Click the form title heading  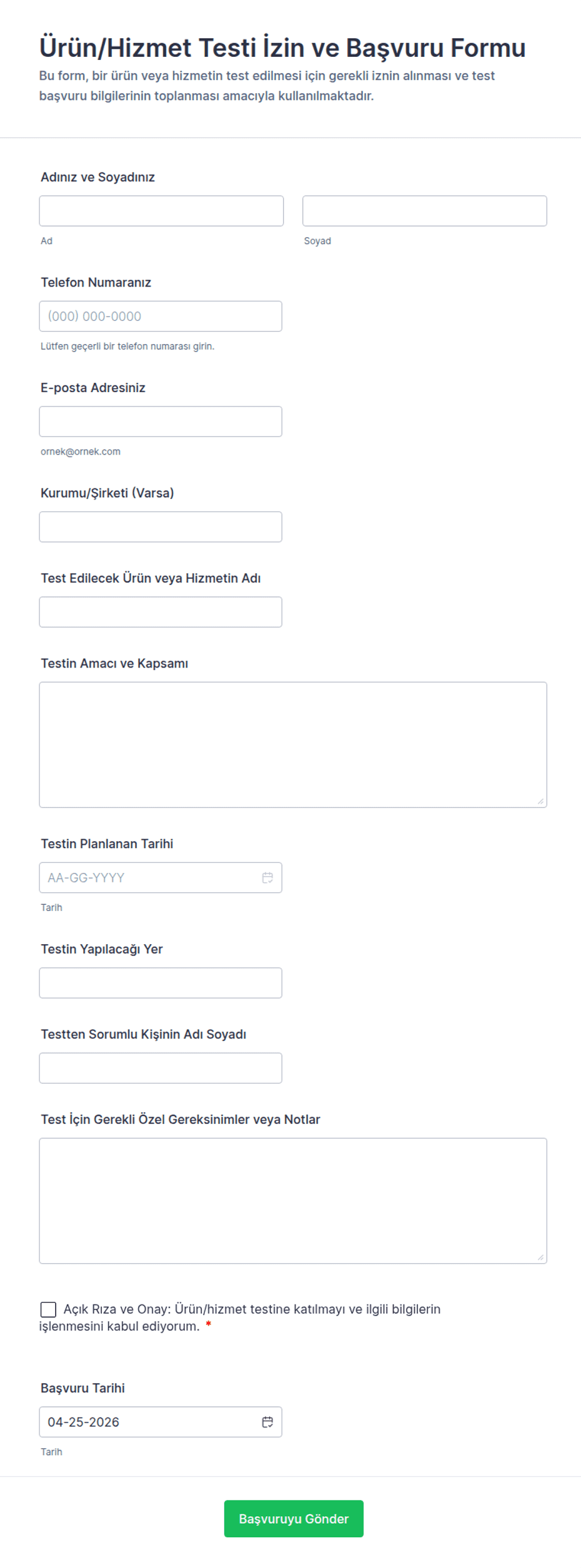(x=282, y=48)
